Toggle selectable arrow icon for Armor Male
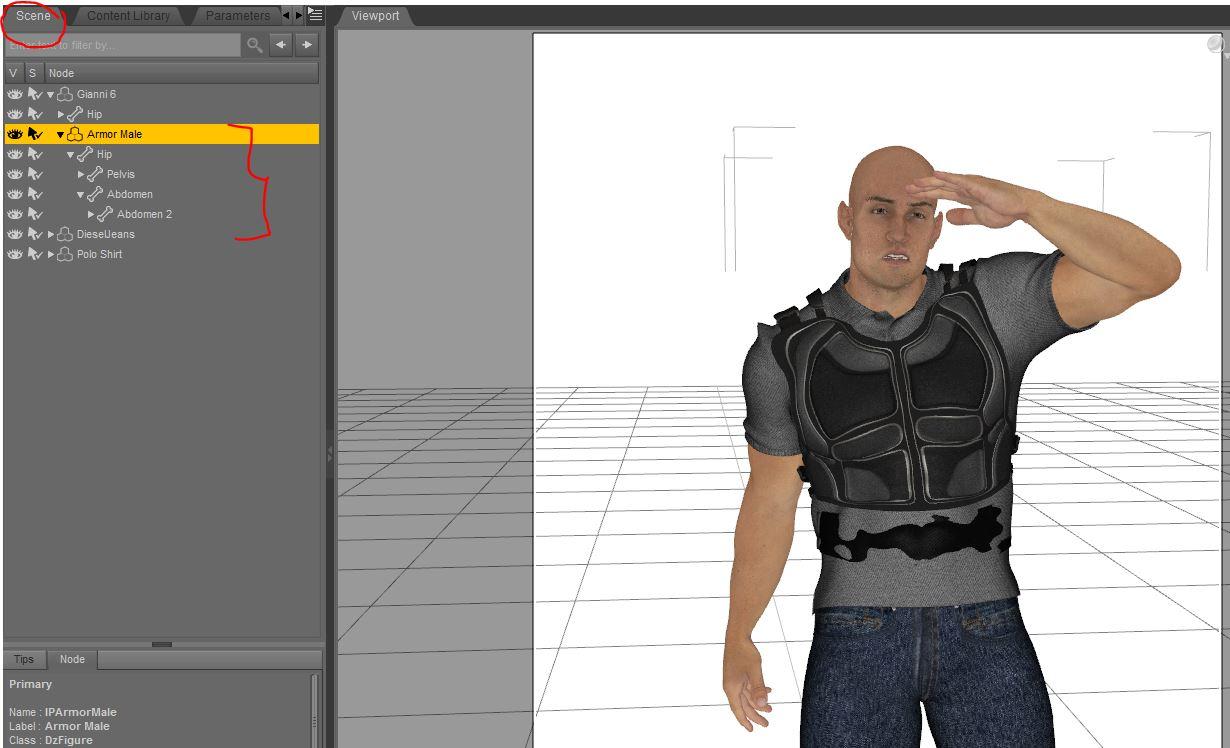The image size is (1230, 748). pos(35,134)
